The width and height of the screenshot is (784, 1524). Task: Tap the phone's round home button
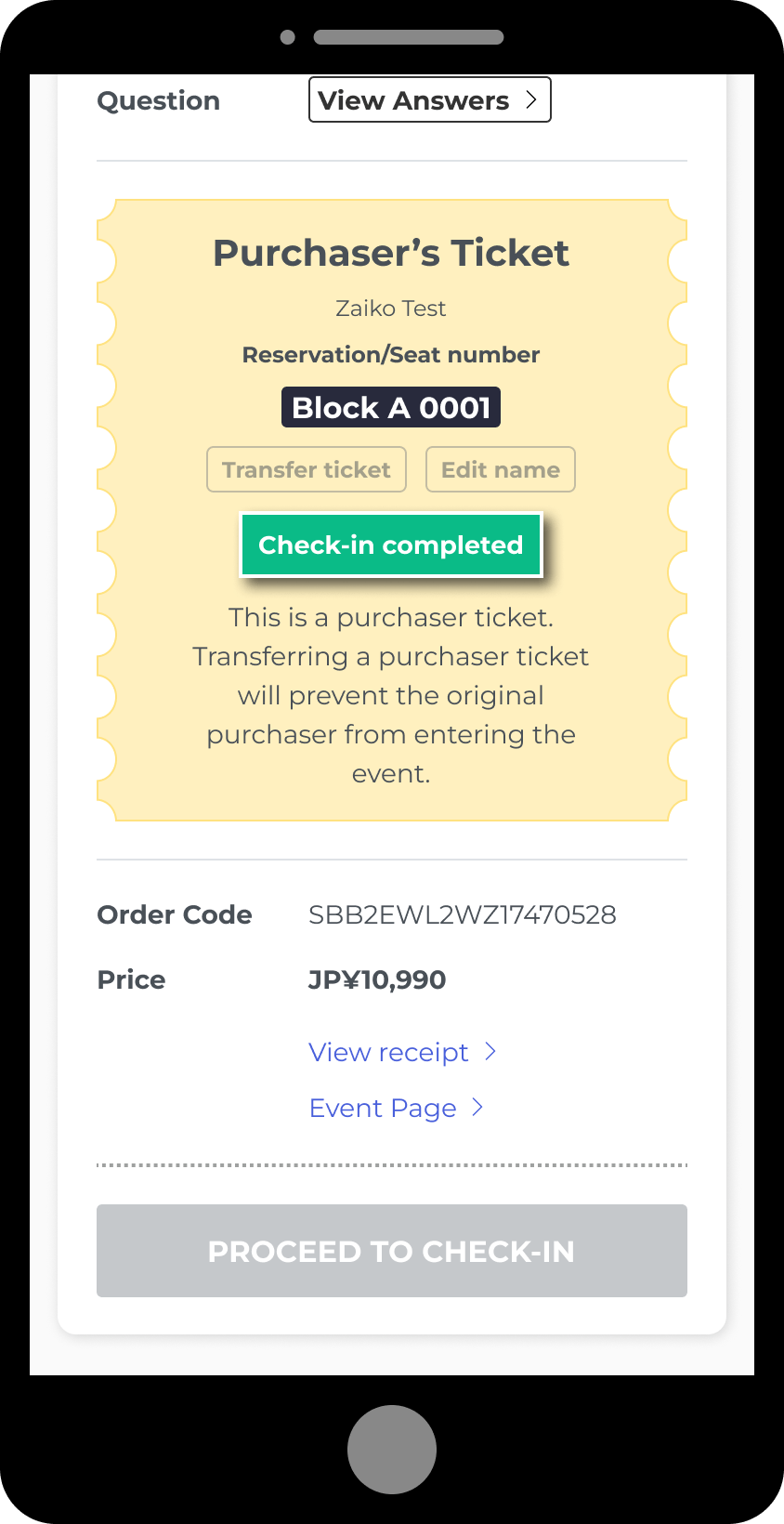392,1450
